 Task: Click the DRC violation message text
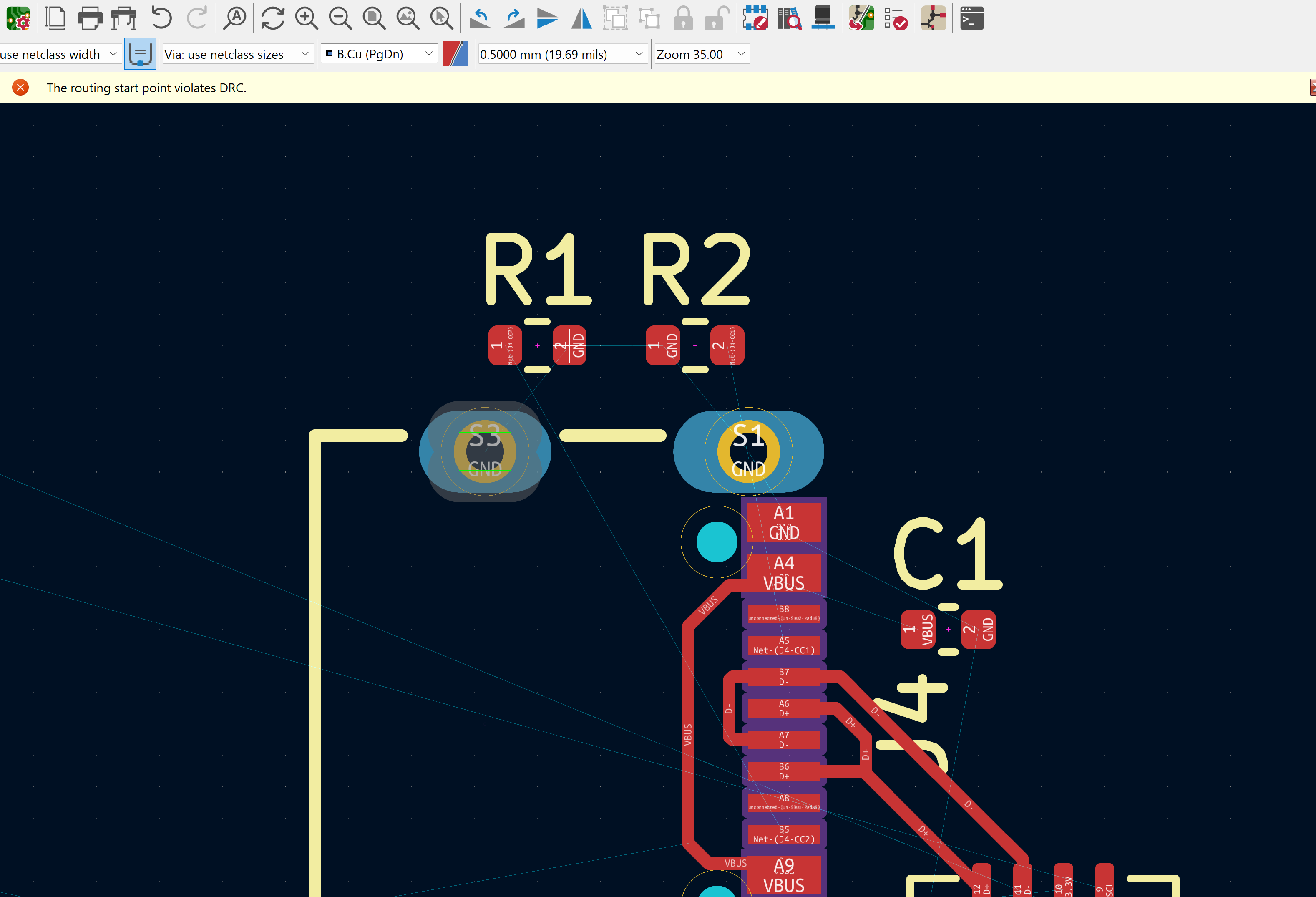tap(146, 88)
